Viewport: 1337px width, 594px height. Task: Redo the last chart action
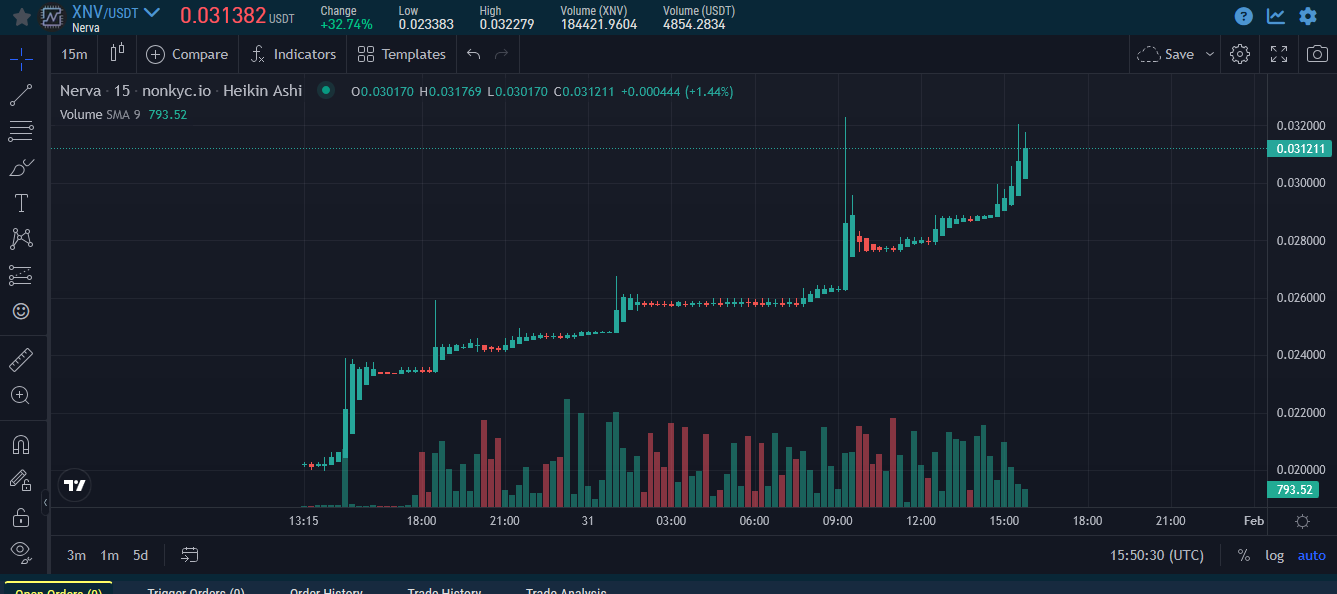click(502, 54)
